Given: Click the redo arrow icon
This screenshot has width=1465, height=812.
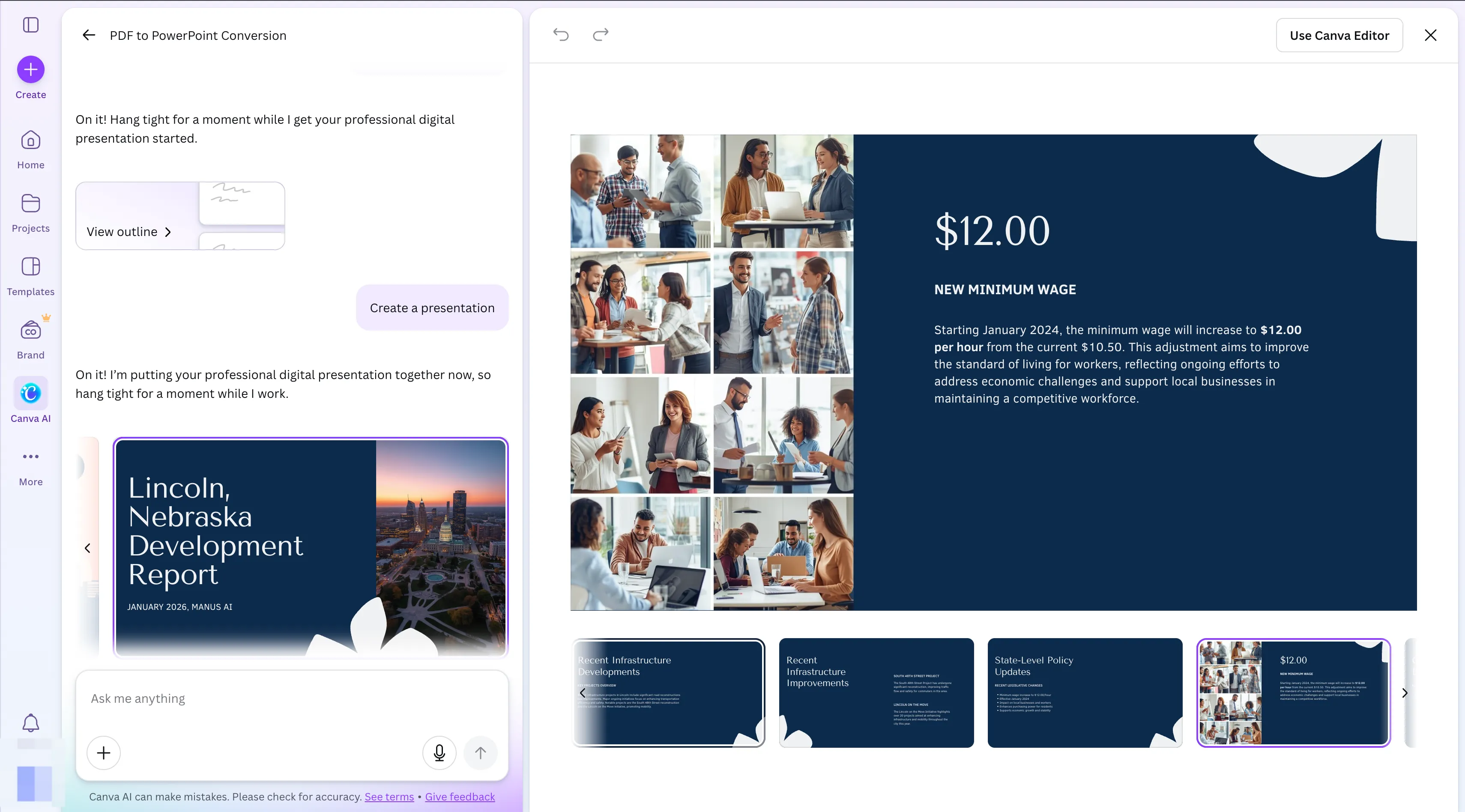Looking at the screenshot, I should (601, 35).
